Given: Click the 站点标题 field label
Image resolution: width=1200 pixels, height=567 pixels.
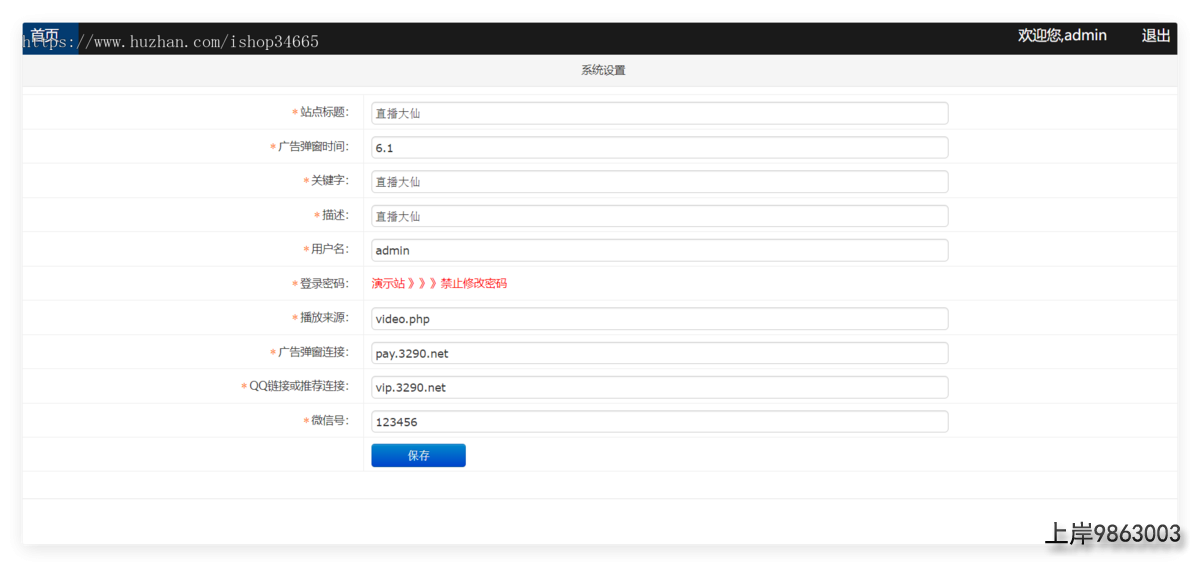Looking at the screenshot, I should pyautogui.click(x=324, y=112).
